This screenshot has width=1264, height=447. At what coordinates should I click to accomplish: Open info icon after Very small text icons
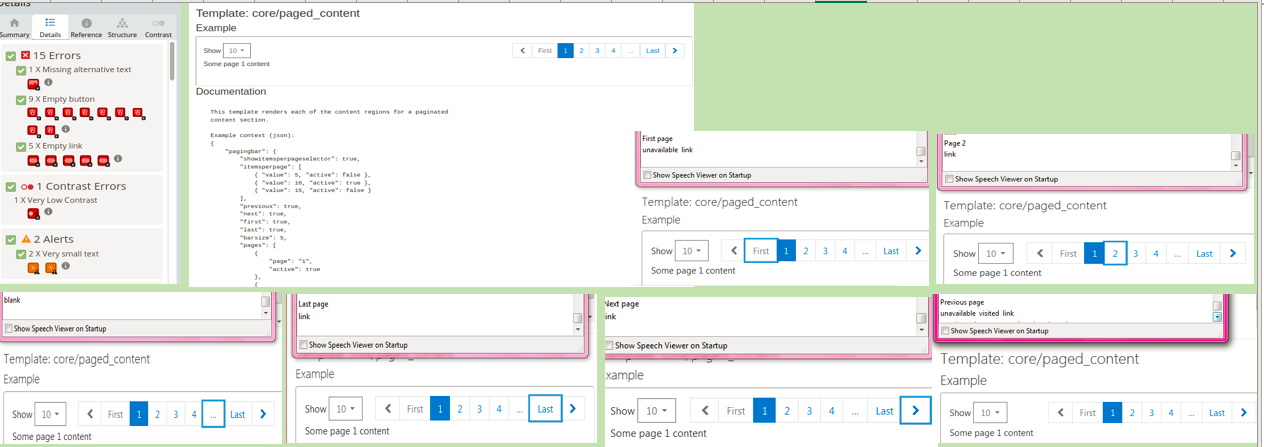point(66,267)
